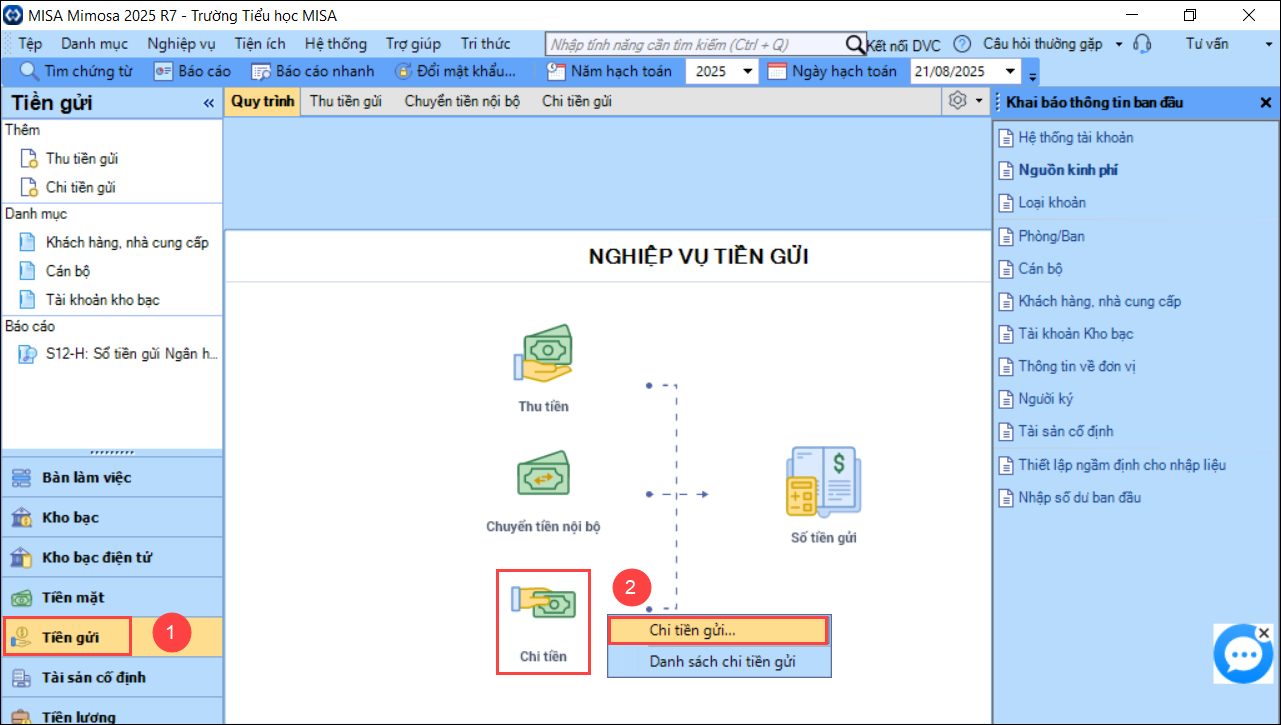The width and height of the screenshot is (1281, 725).
Task: Select Tài sản cố định in navigation
Action: (112, 677)
